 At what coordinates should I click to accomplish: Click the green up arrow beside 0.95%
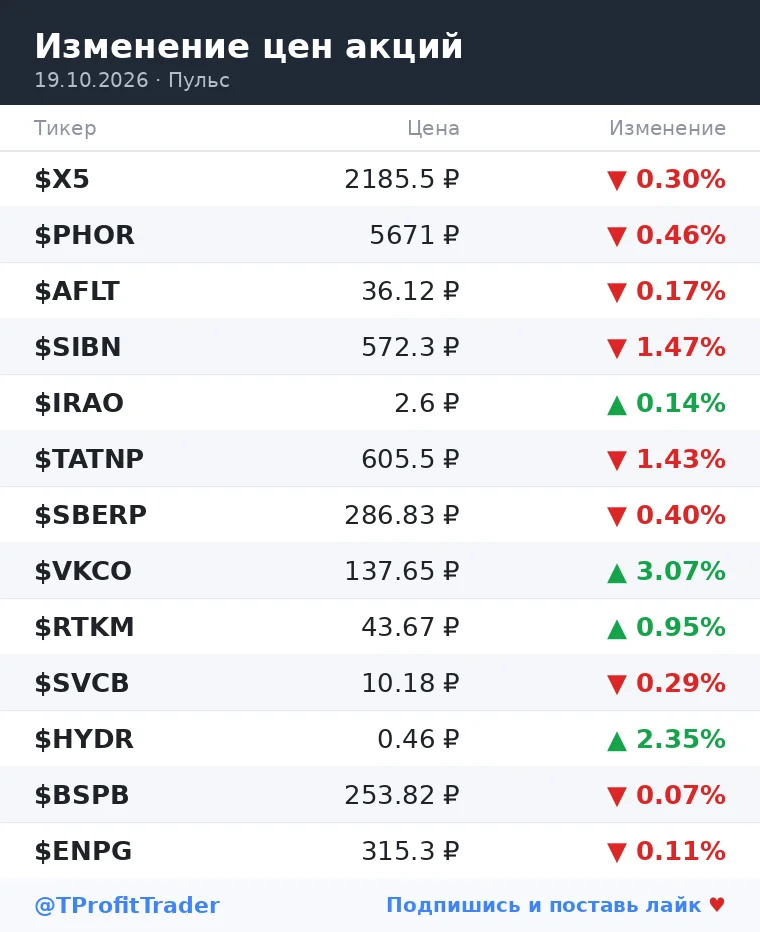[x=617, y=629]
